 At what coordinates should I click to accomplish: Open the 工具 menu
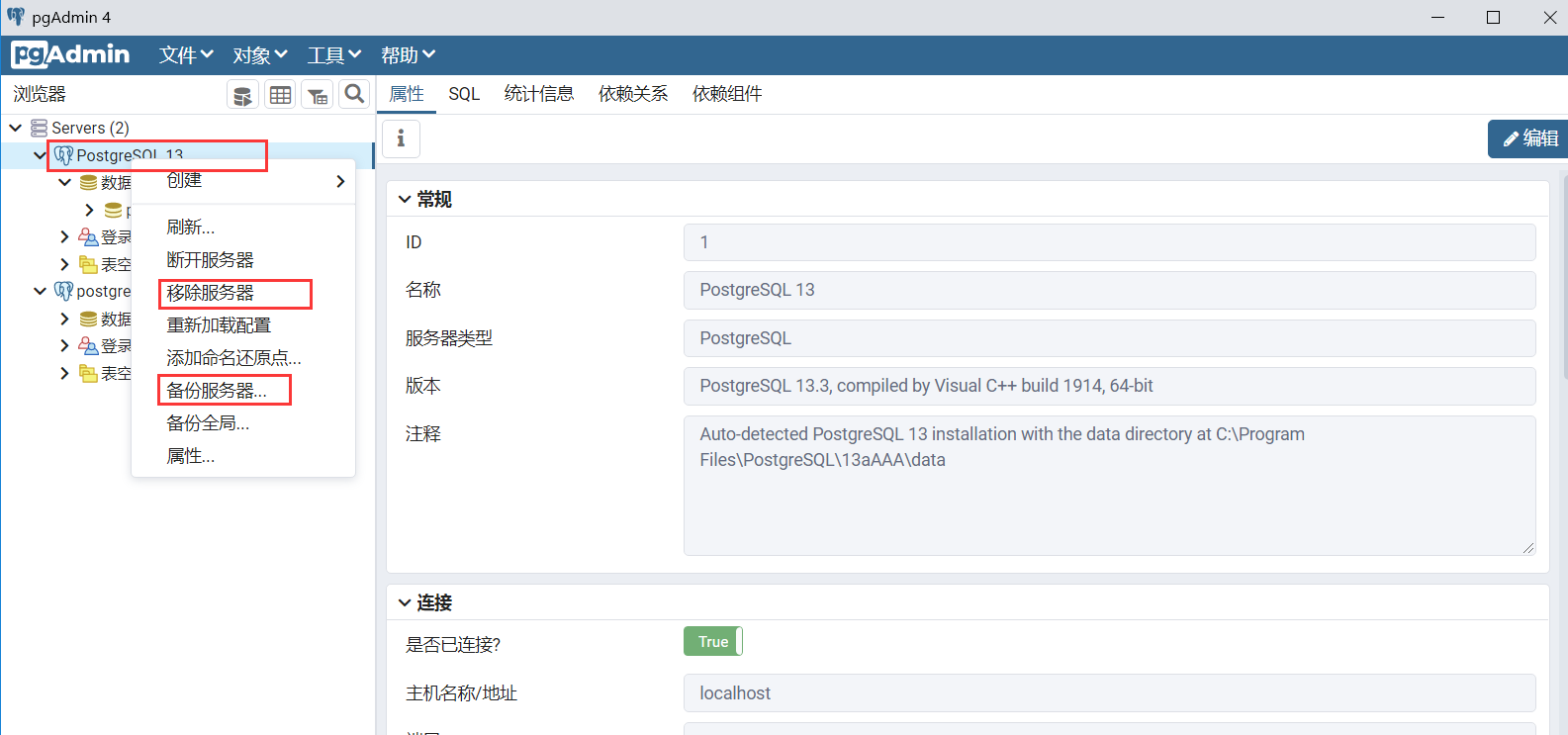[334, 55]
